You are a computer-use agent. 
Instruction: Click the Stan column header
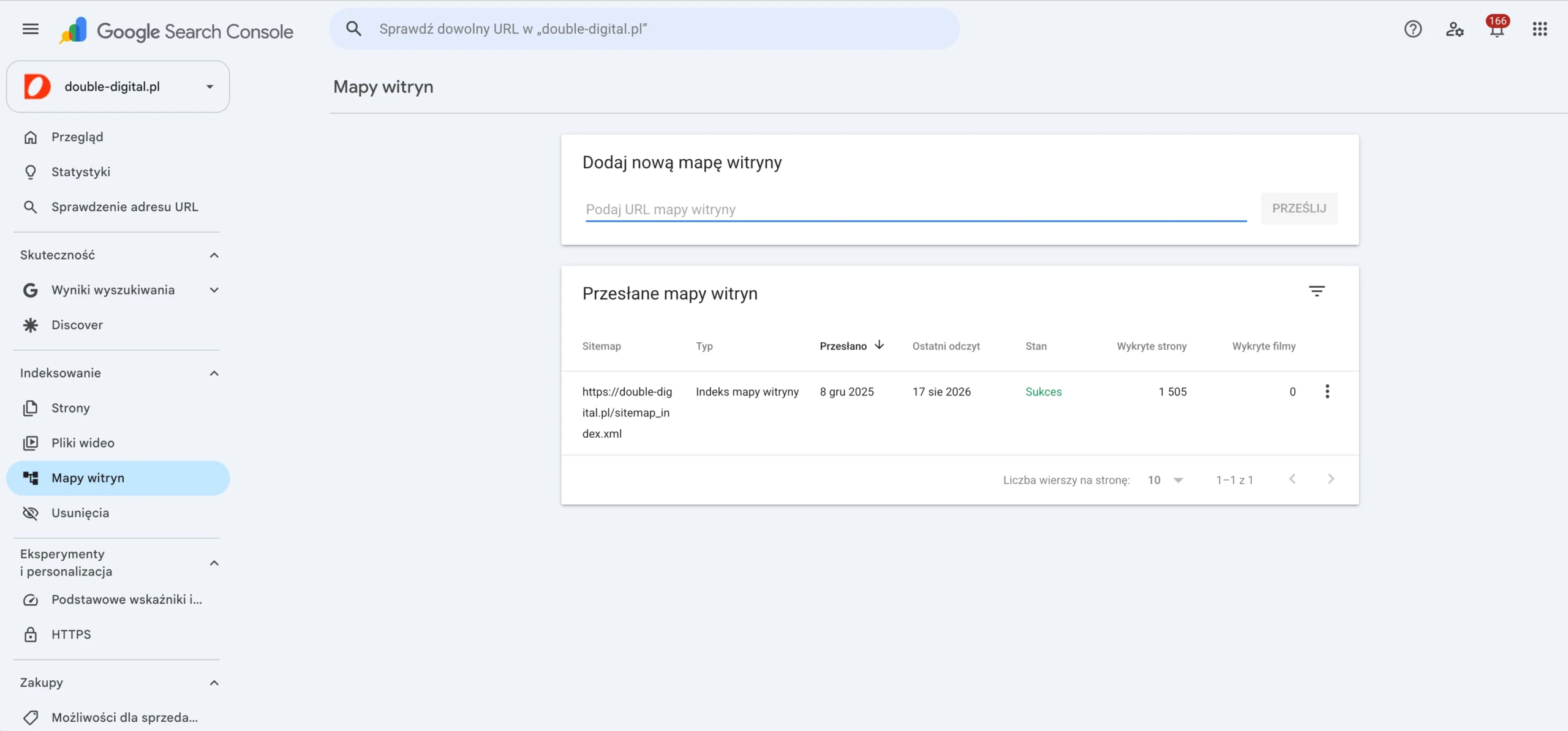[x=1036, y=346]
